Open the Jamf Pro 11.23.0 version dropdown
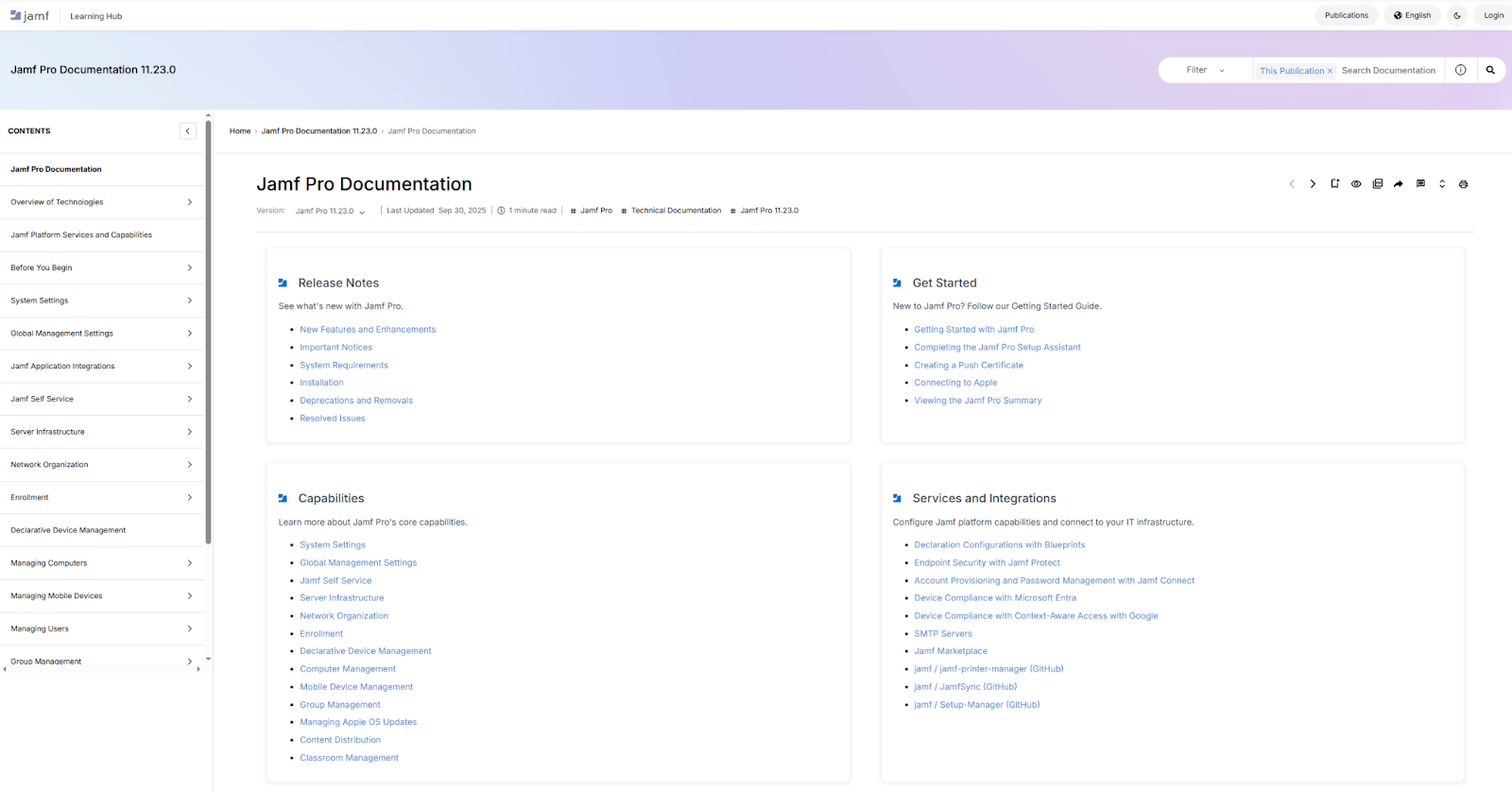Screen dimensions: 1512x792 [330, 211]
